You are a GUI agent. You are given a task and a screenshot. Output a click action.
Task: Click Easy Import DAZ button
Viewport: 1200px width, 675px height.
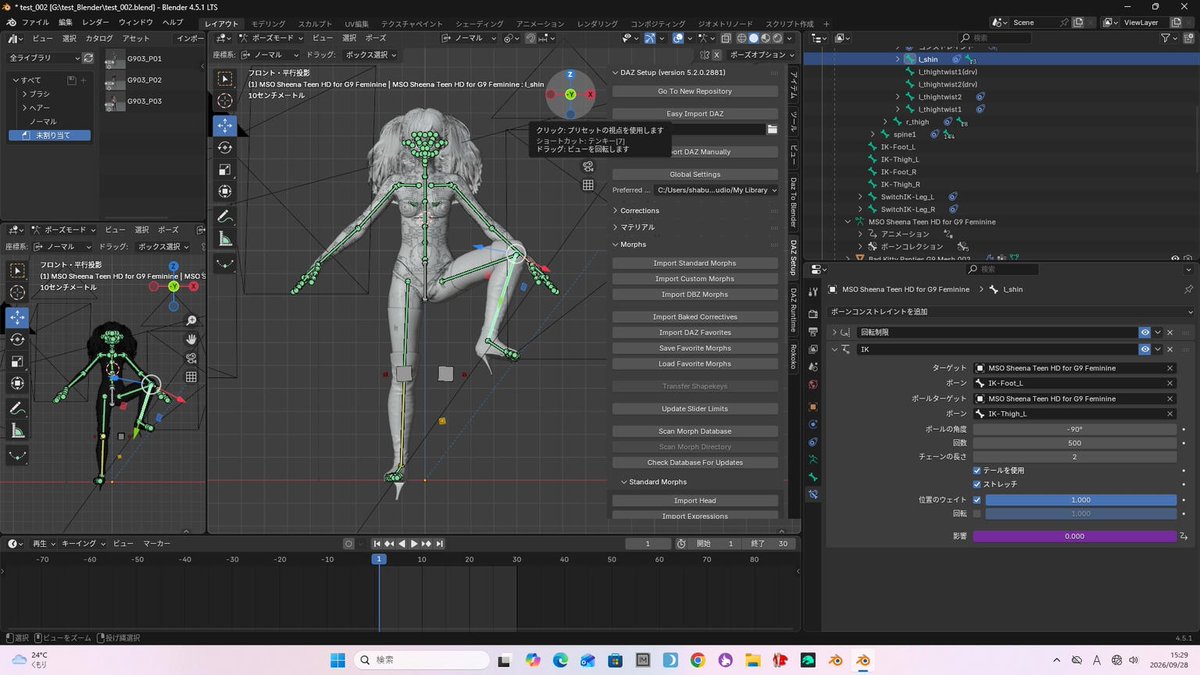[x=695, y=114]
